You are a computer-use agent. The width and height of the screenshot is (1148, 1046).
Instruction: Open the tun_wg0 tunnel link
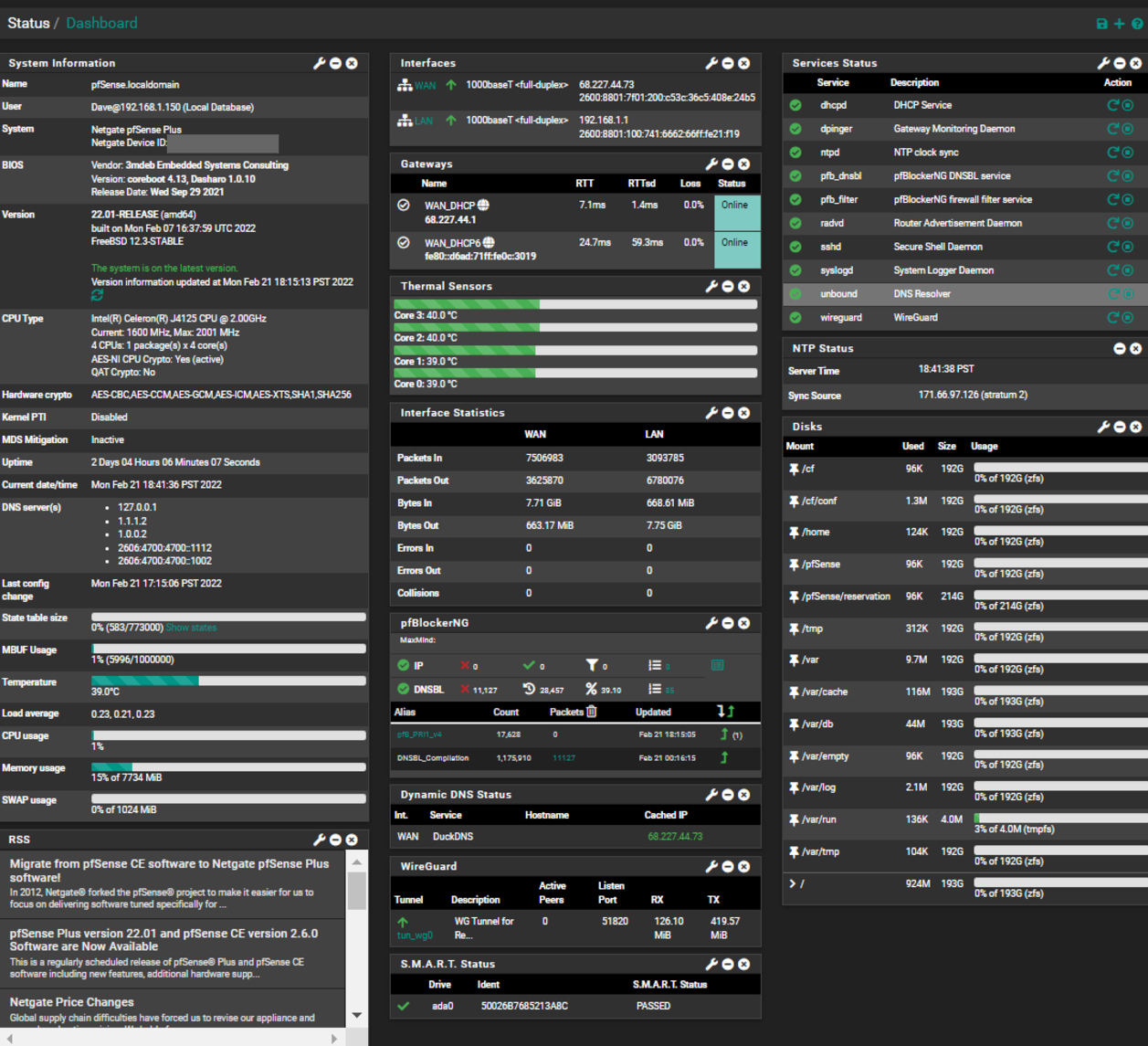(415, 935)
